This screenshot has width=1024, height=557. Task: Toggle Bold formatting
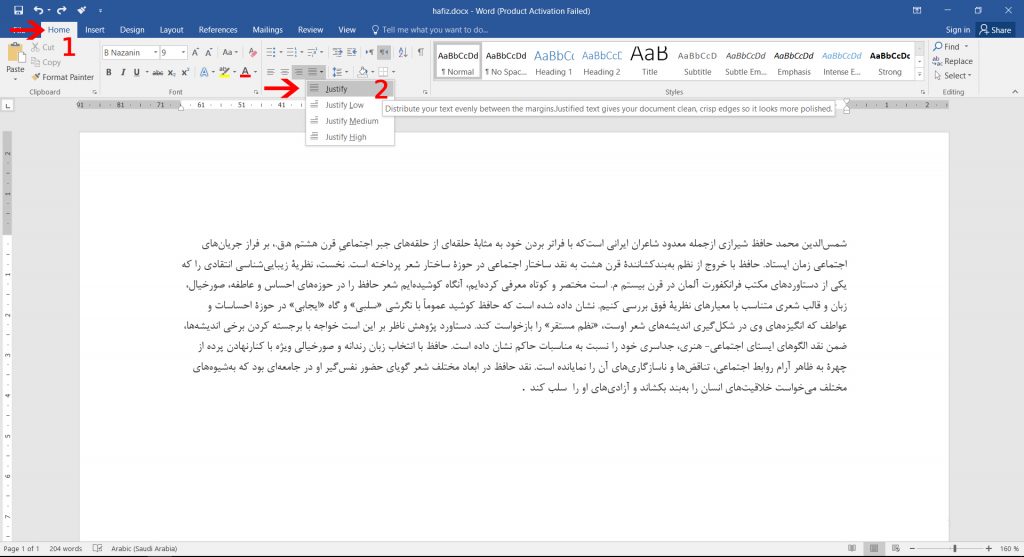coord(108,72)
